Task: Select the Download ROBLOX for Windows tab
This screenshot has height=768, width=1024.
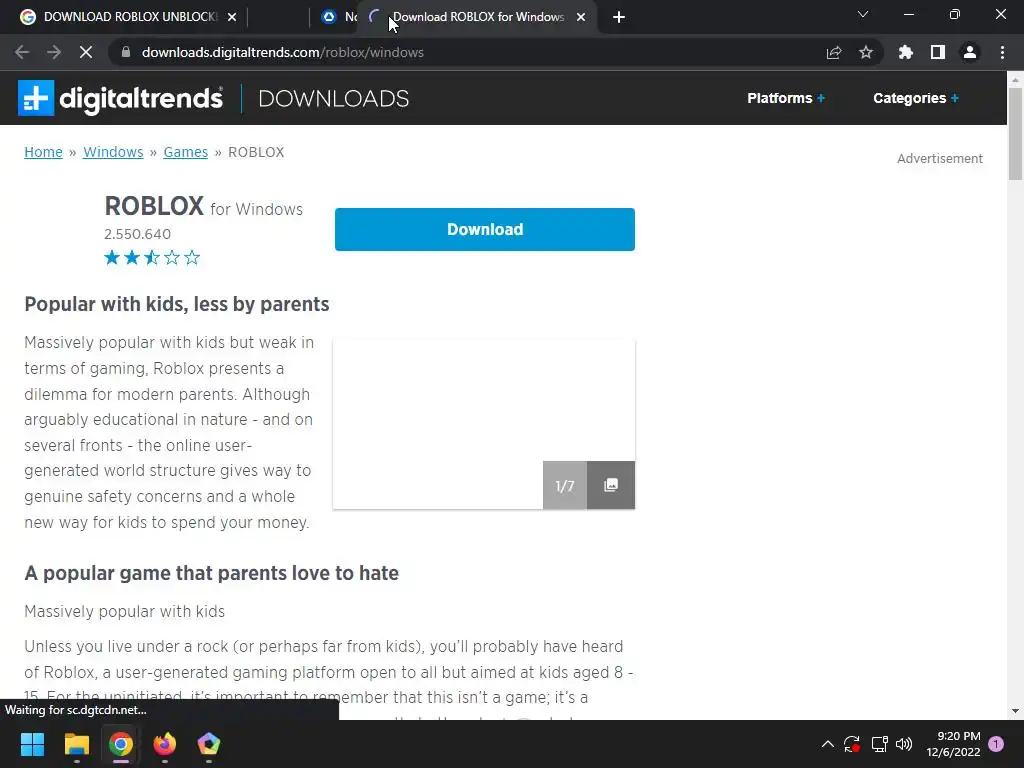Action: pos(478,17)
